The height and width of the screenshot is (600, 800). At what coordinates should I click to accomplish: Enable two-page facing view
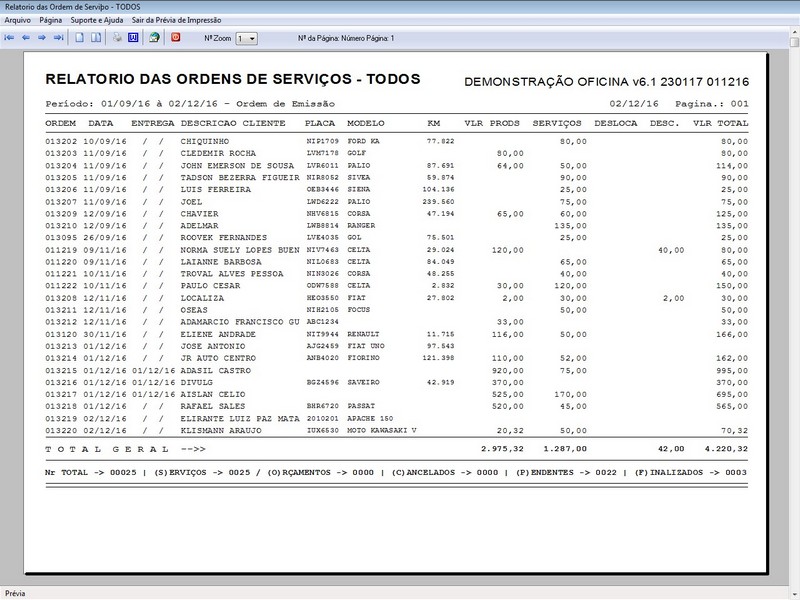(x=94, y=37)
